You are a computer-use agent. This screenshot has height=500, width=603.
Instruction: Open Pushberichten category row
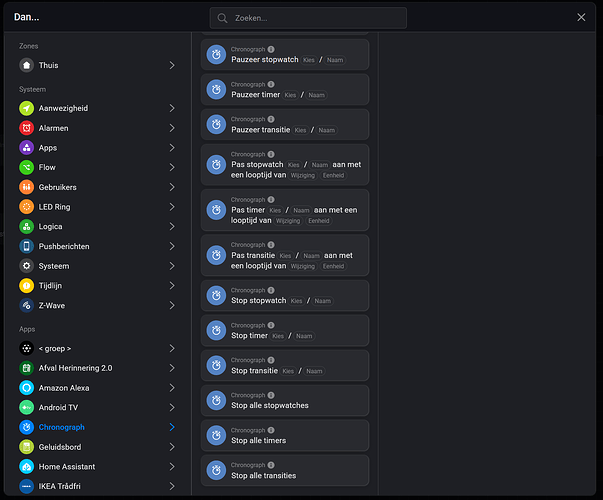click(98, 246)
